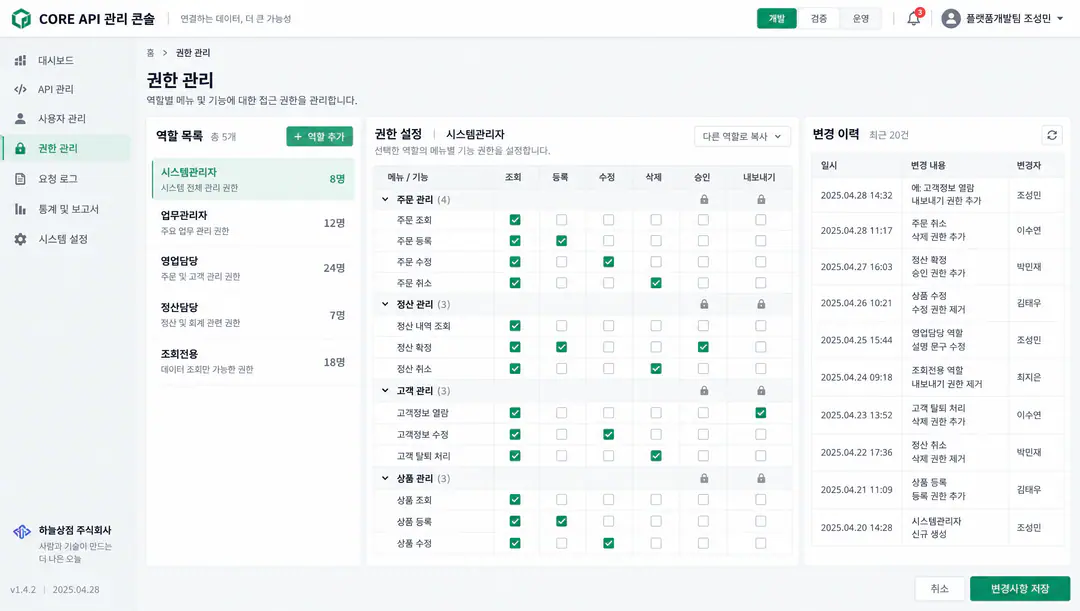Viewport: 1080px width, 611px height.
Task: Uncheck 수정 for 고객정보 수정
Action: [x=608, y=435]
